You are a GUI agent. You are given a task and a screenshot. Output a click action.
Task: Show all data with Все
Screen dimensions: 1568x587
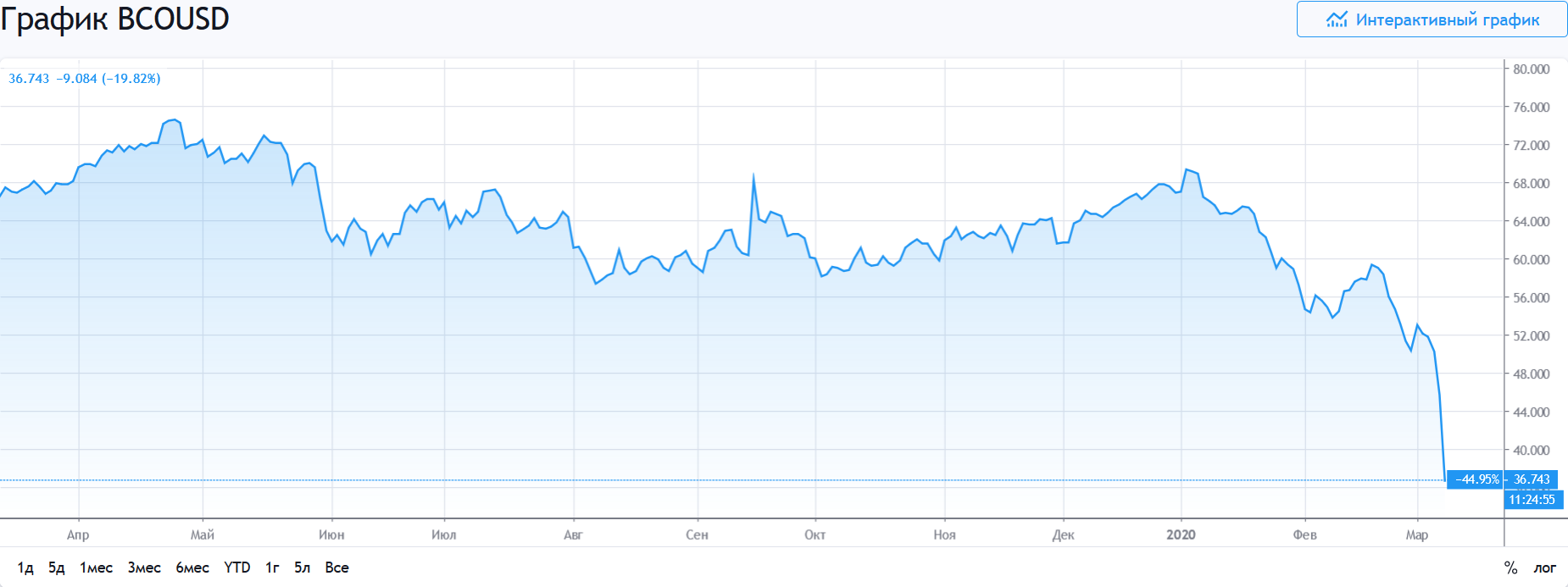(336, 568)
